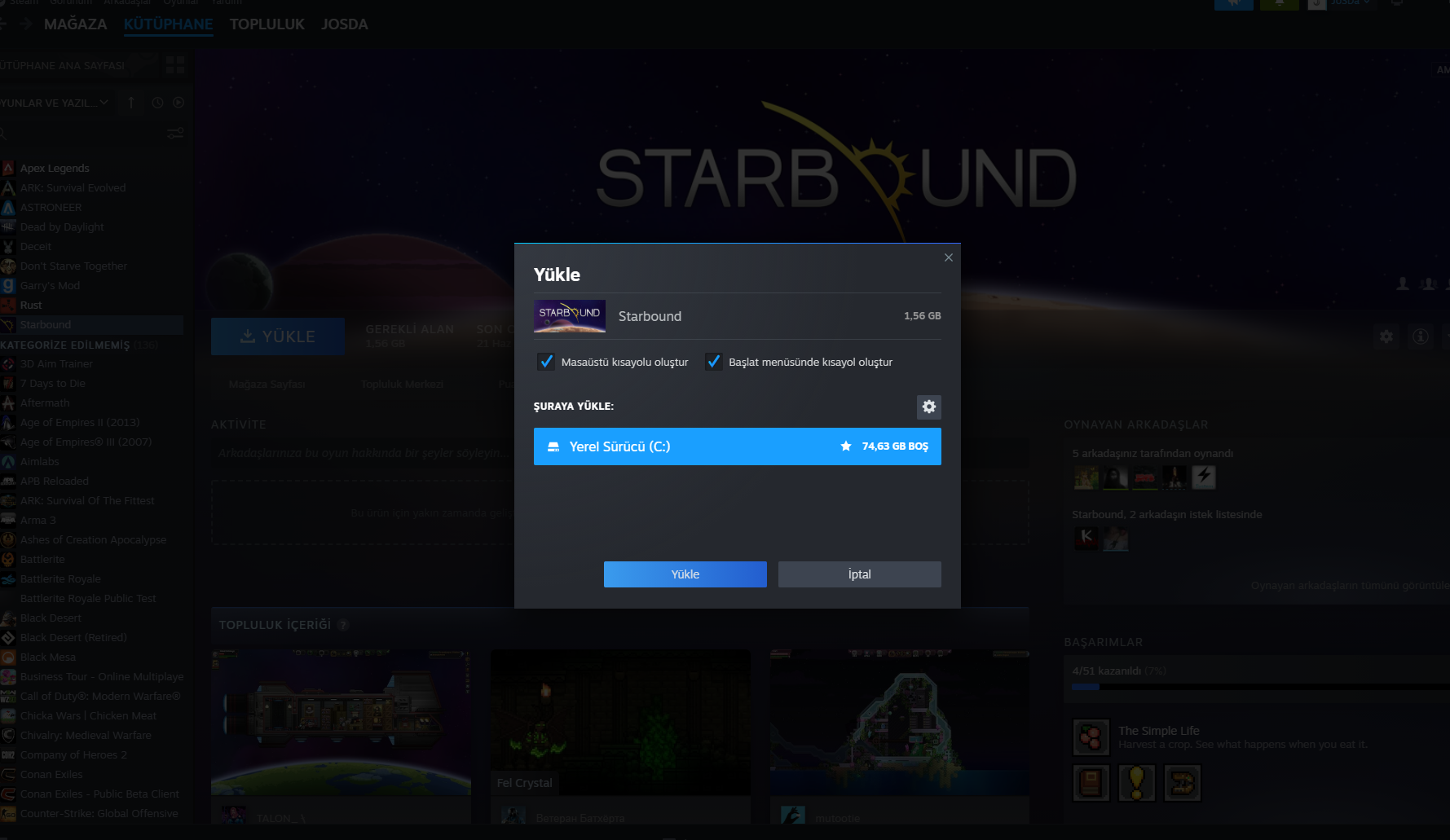Viewport: 1450px width, 840px height.
Task: Click the 7 Days to Die game icon
Action: [x=8, y=383]
